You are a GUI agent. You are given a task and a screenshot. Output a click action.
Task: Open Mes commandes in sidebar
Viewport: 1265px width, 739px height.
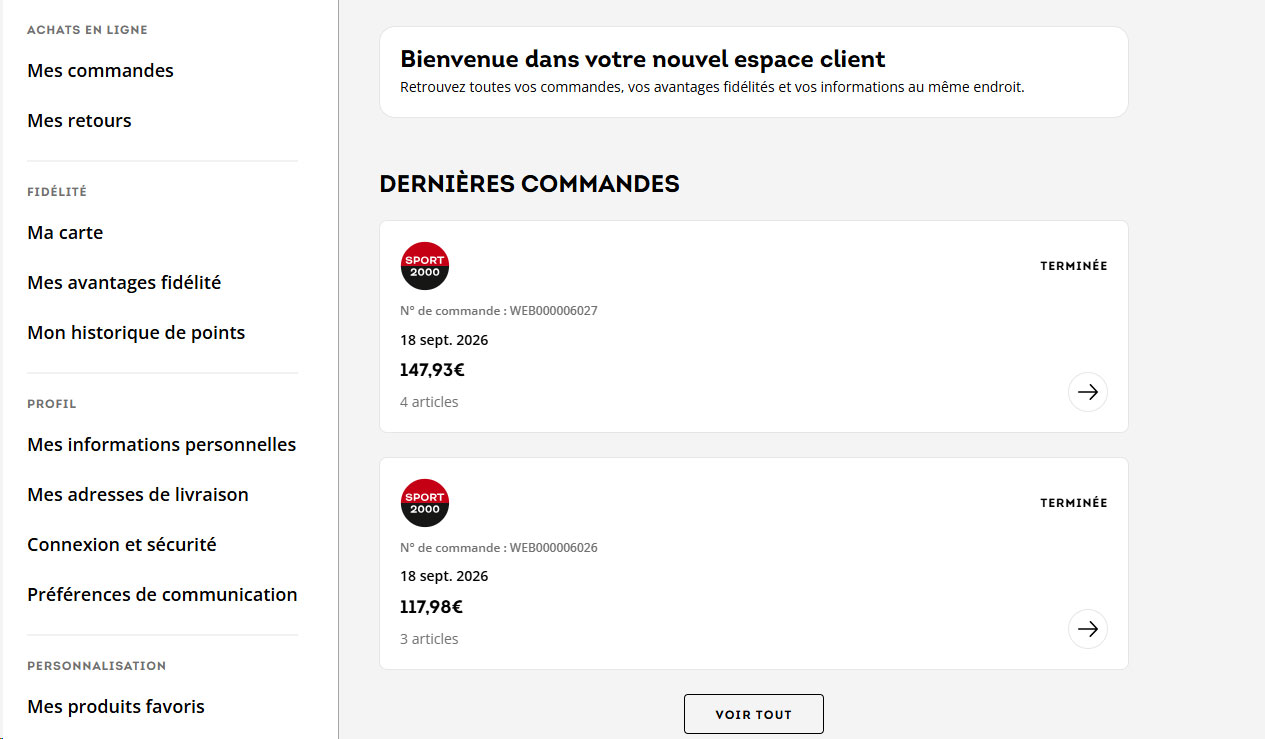(101, 71)
